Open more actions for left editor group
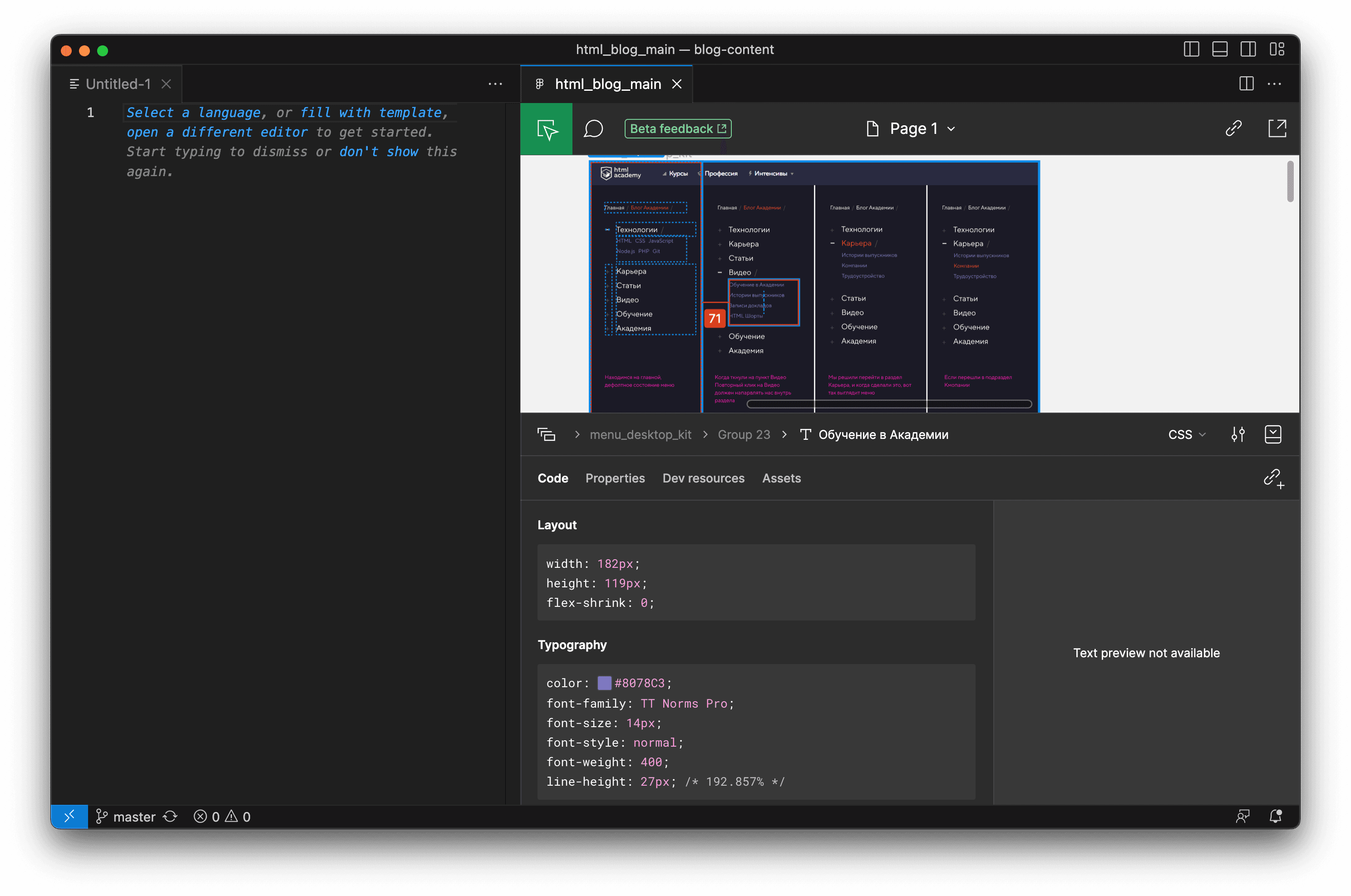The width and height of the screenshot is (1351, 896). [495, 84]
